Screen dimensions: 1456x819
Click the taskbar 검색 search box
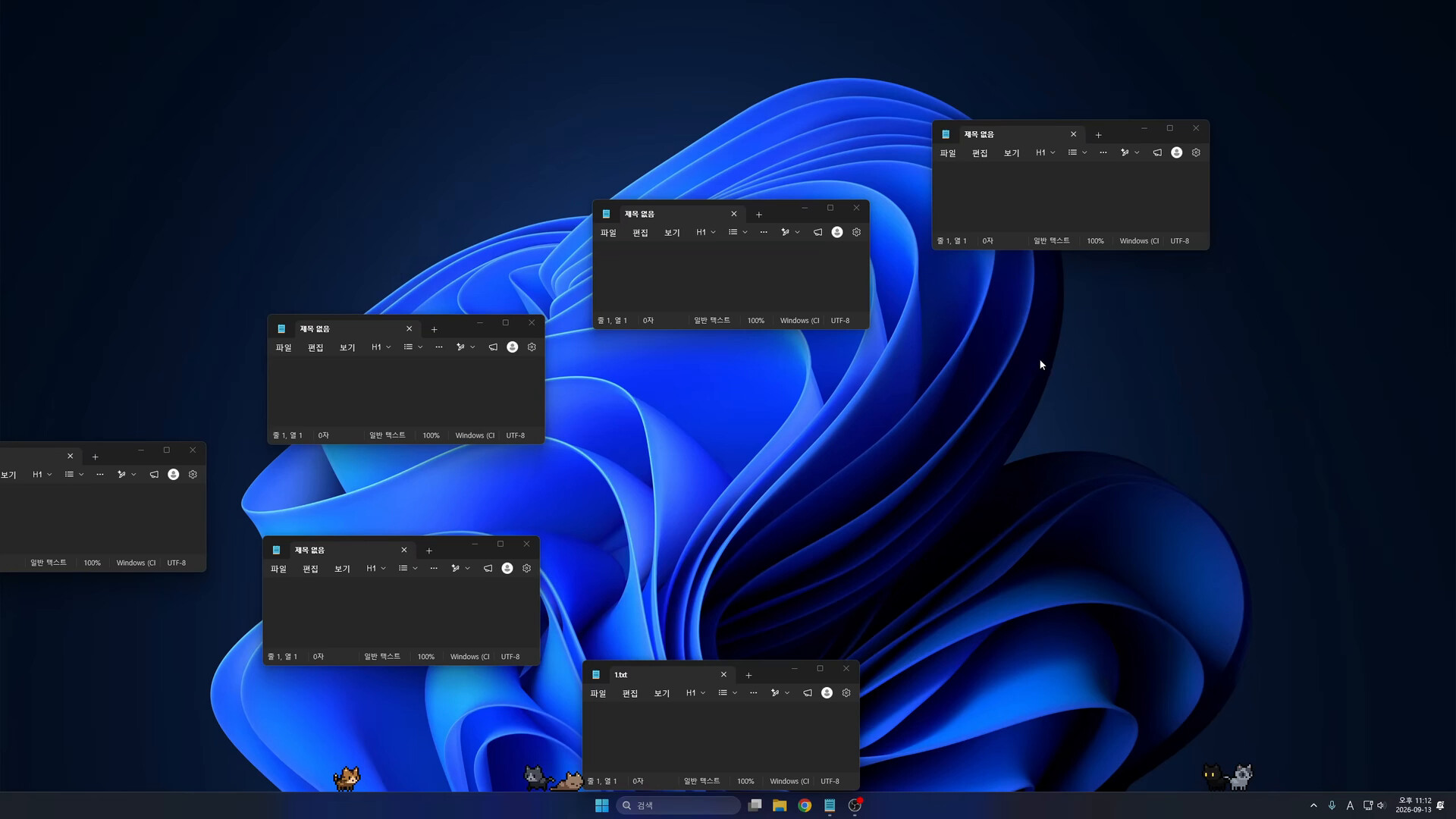click(679, 805)
